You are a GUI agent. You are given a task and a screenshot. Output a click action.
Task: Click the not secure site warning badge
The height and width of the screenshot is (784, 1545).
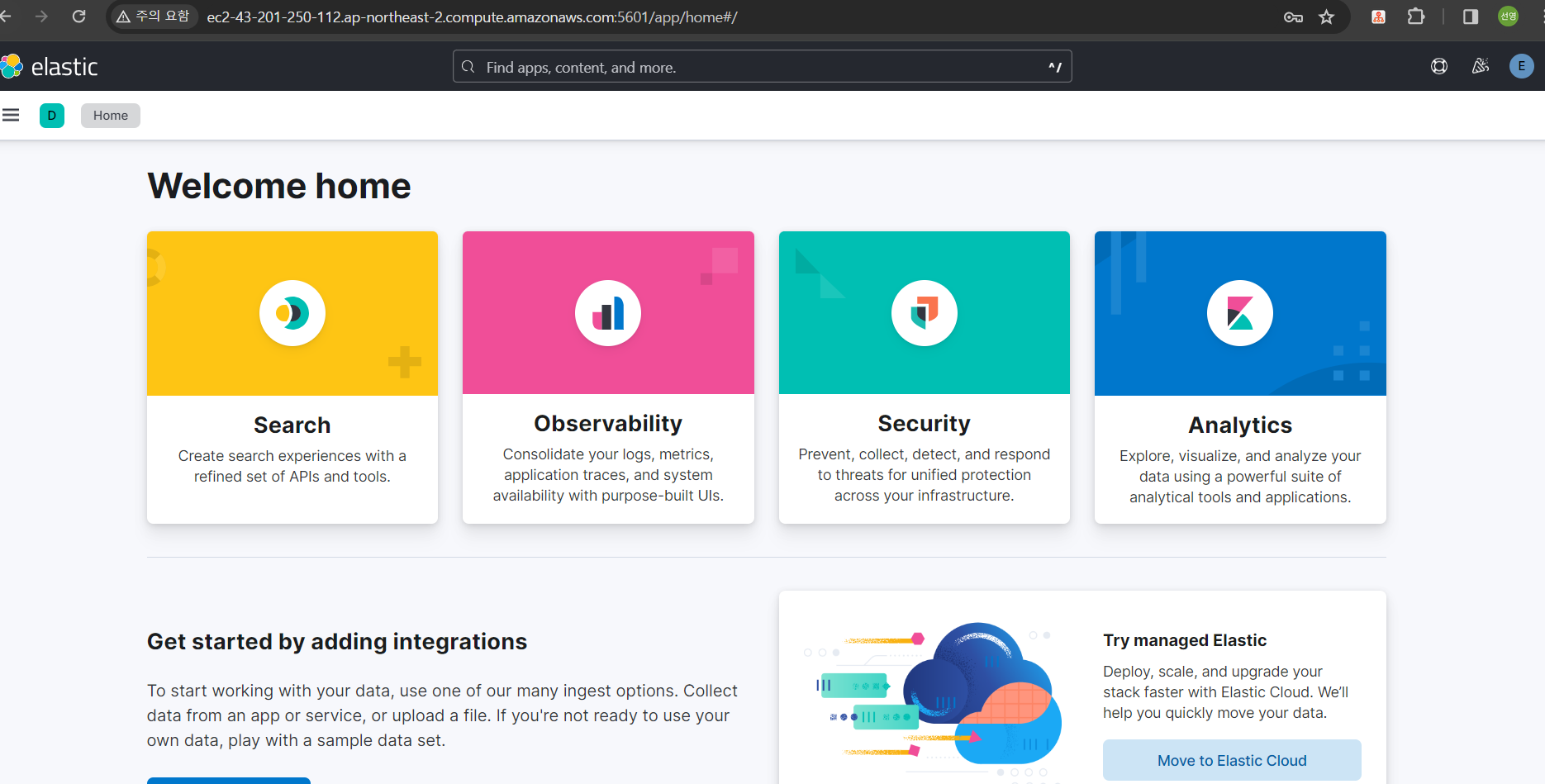pos(154,17)
